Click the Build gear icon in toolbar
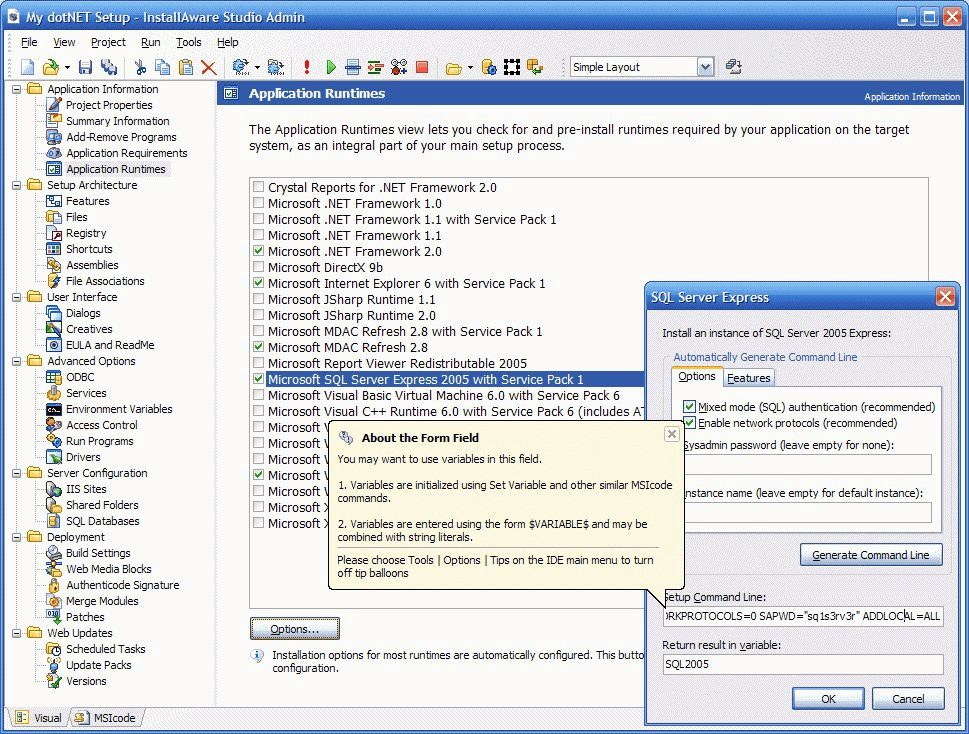The image size is (969, 734). click(240, 67)
